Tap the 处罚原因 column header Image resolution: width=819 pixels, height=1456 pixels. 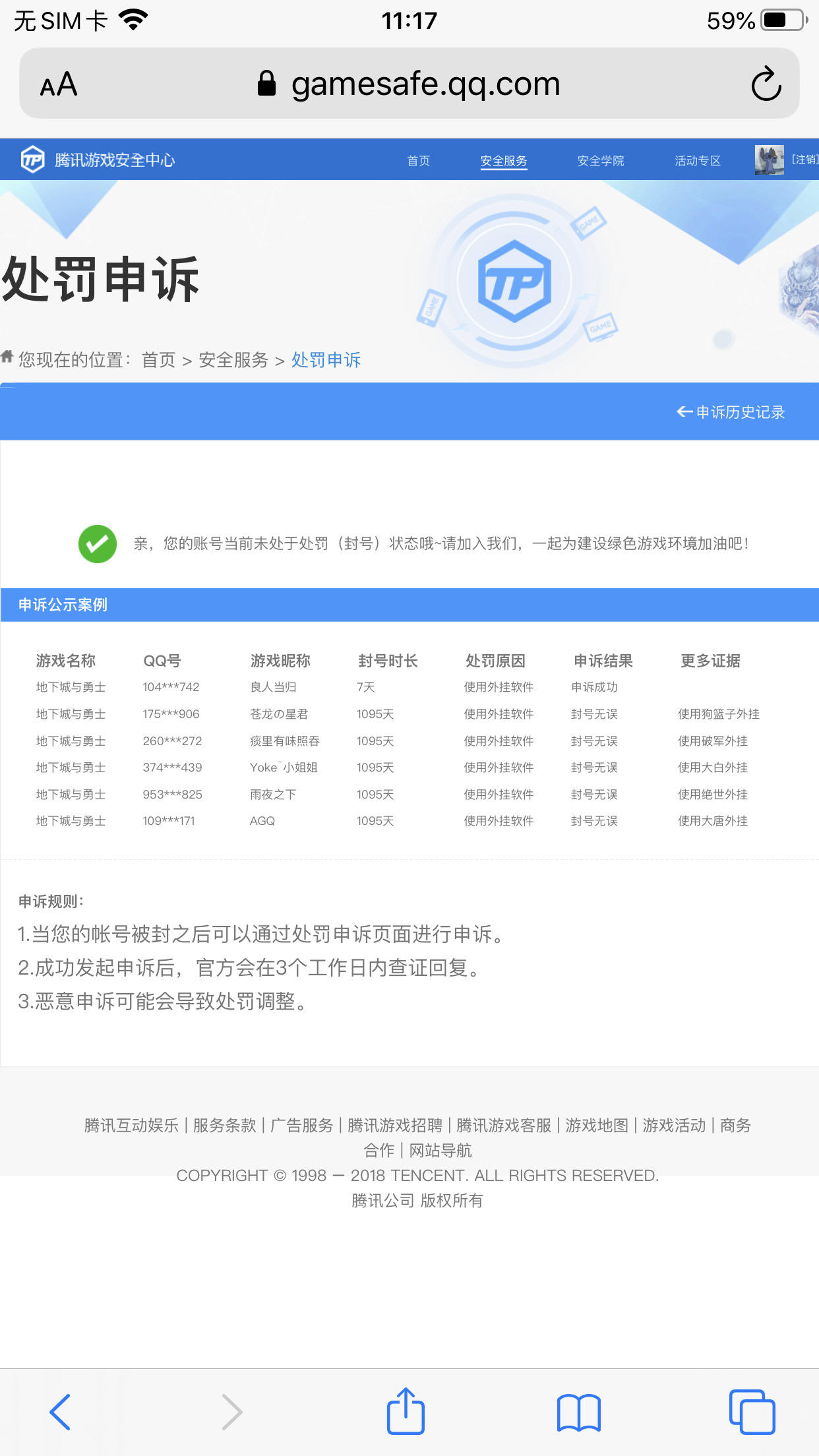click(495, 661)
